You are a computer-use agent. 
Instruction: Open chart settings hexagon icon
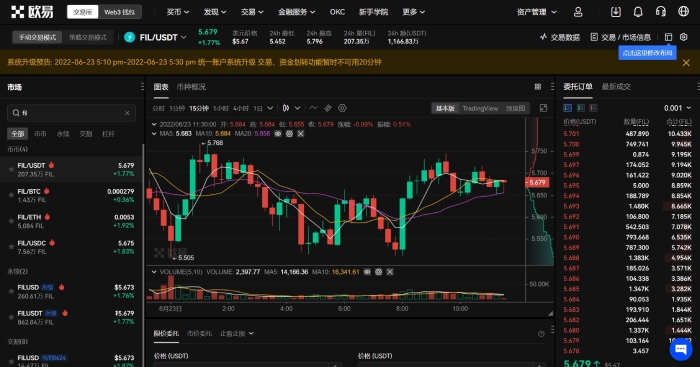pyautogui.click(x=342, y=108)
